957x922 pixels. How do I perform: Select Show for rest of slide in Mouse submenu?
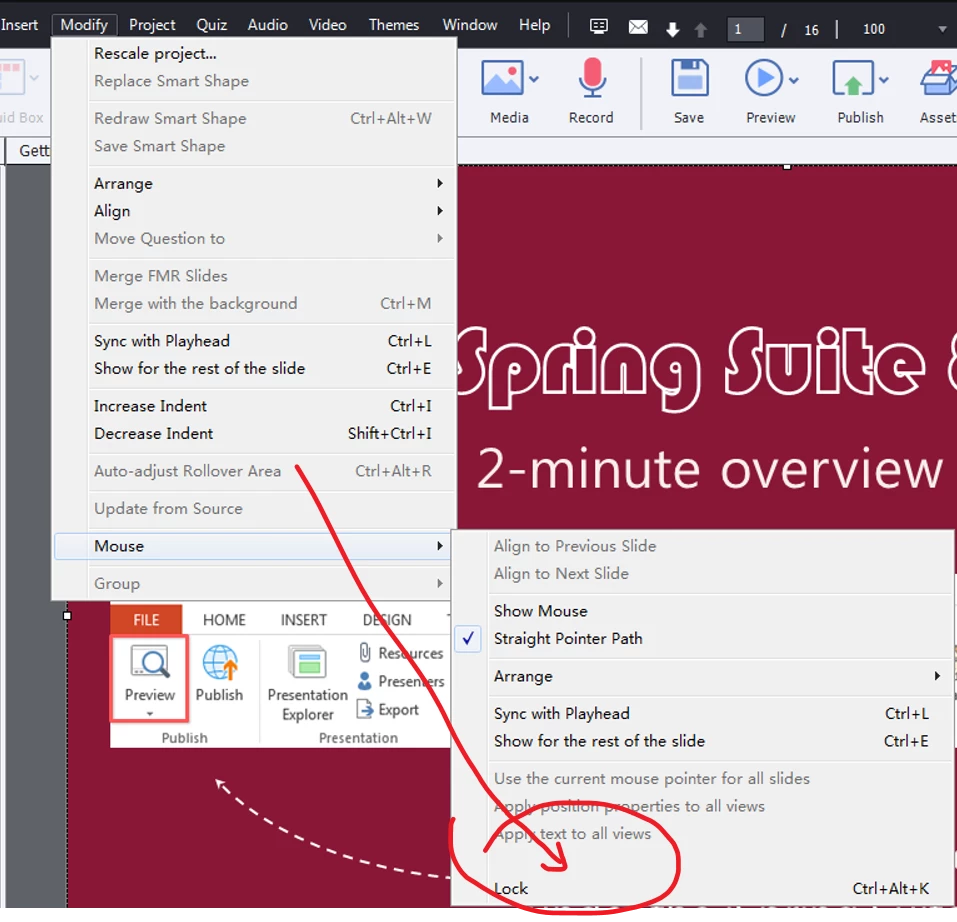720,741
